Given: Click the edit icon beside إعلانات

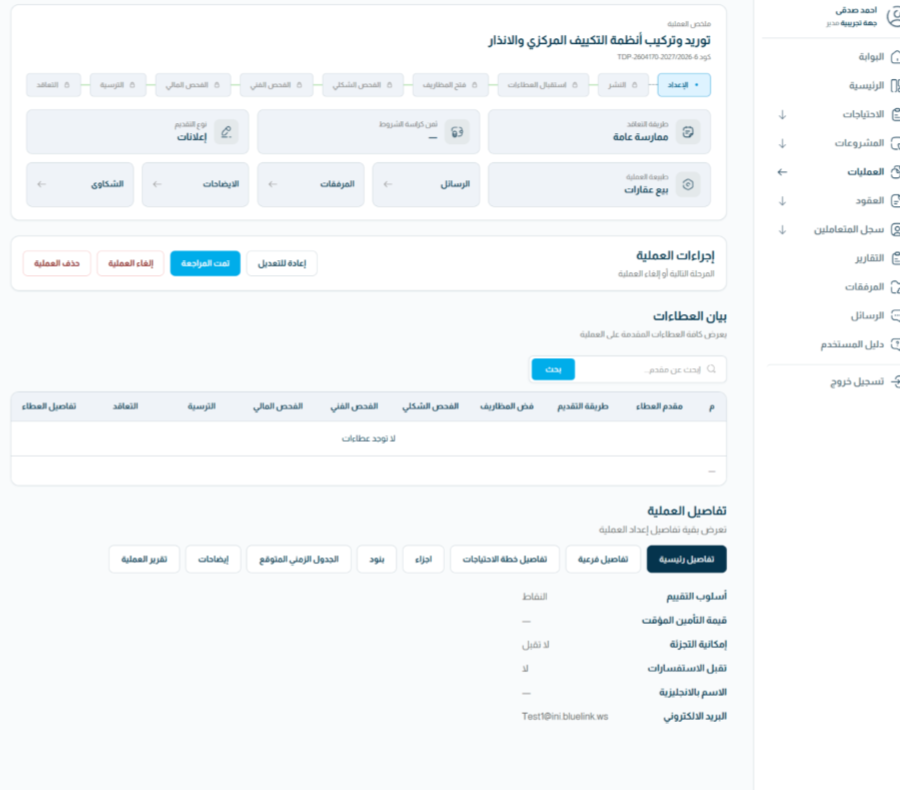Looking at the screenshot, I should pyautogui.click(x=226, y=132).
